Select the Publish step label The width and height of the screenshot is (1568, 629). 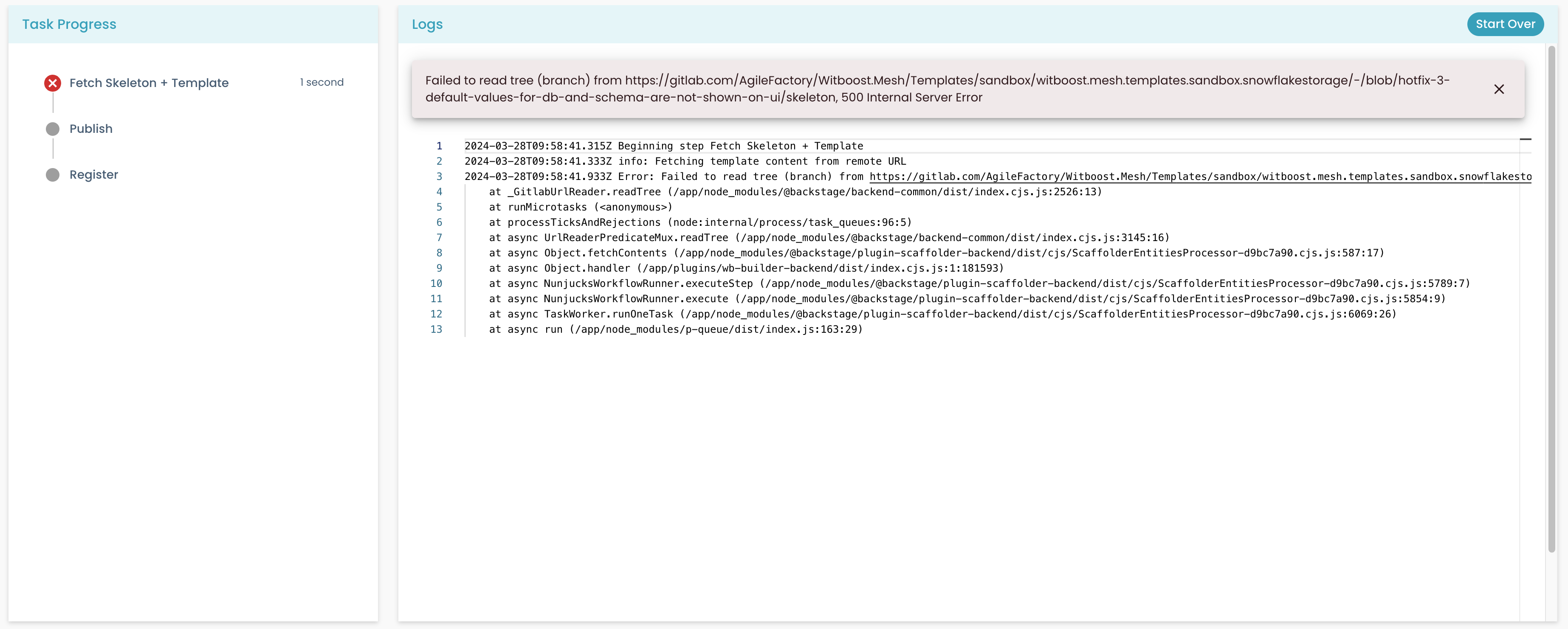pyautogui.click(x=91, y=129)
